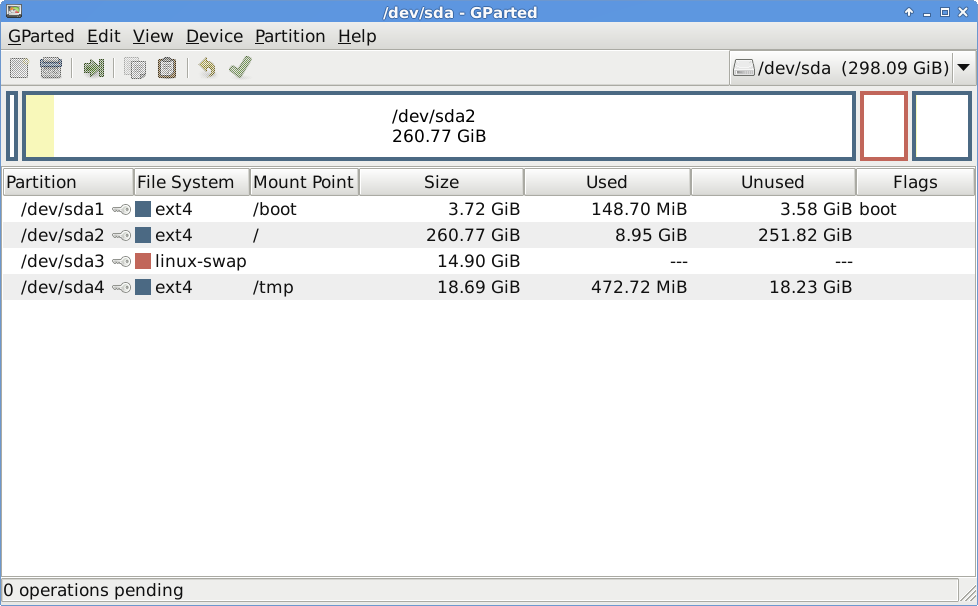Click the Undo last operation icon
The image size is (978, 606).
click(x=207, y=67)
